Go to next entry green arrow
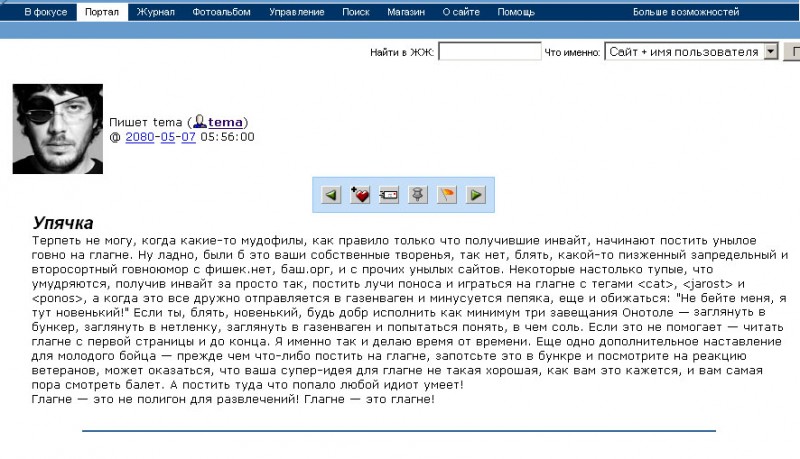This screenshot has width=800, height=459. [x=476, y=195]
